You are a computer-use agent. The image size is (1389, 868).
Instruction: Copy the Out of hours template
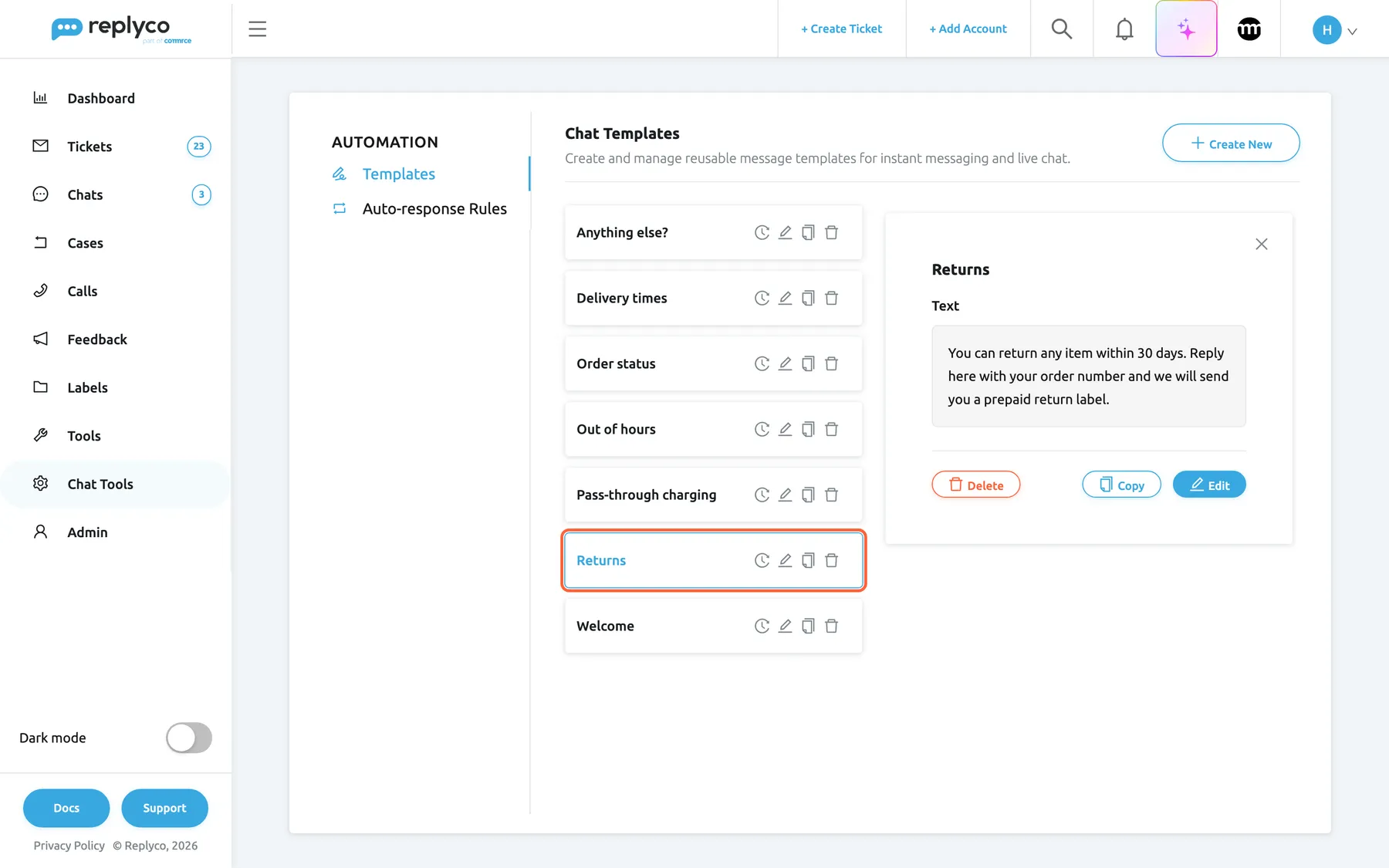coord(808,429)
